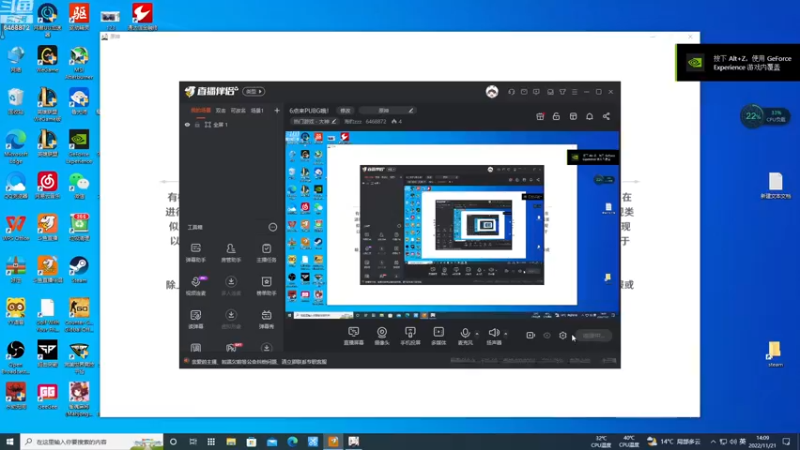Open the gift box icon in toolbar
The height and width of the screenshot is (450, 800).
[540, 116]
